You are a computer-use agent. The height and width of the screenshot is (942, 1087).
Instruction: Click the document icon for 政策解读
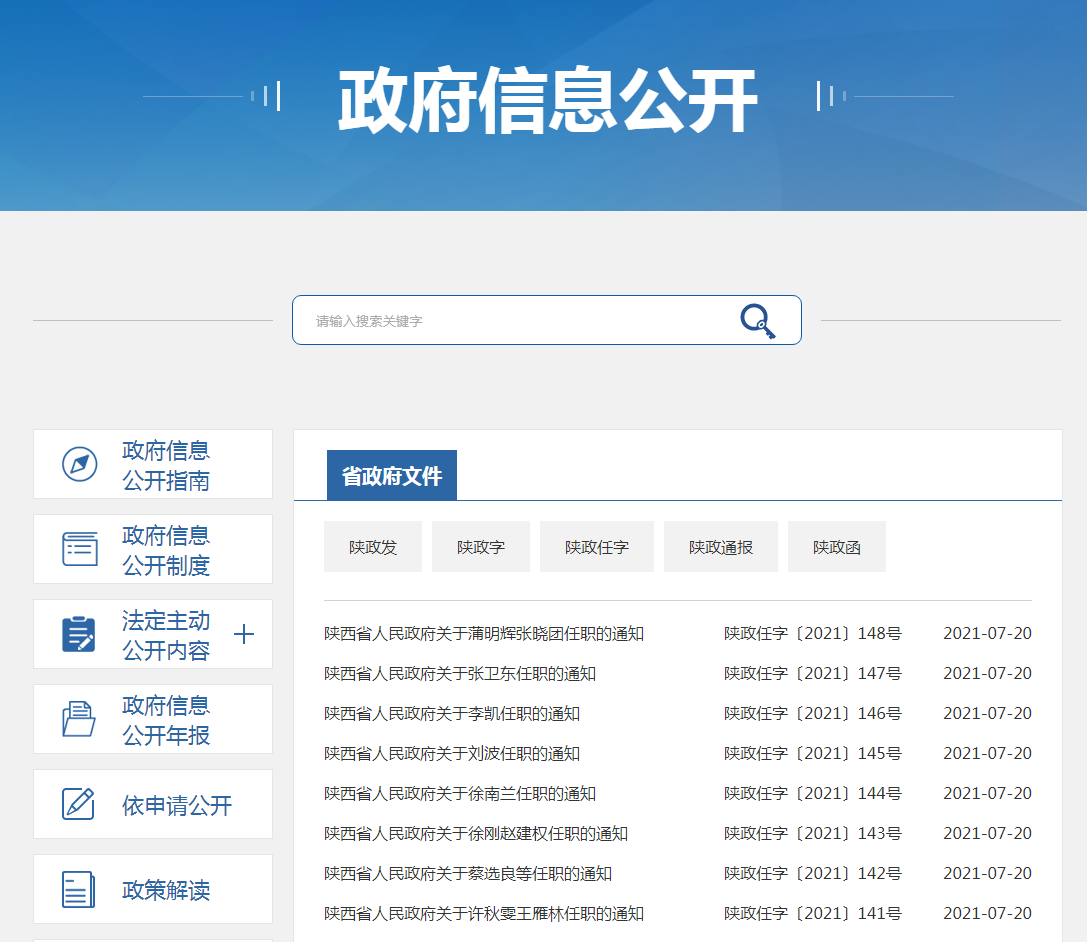[79, 889]
